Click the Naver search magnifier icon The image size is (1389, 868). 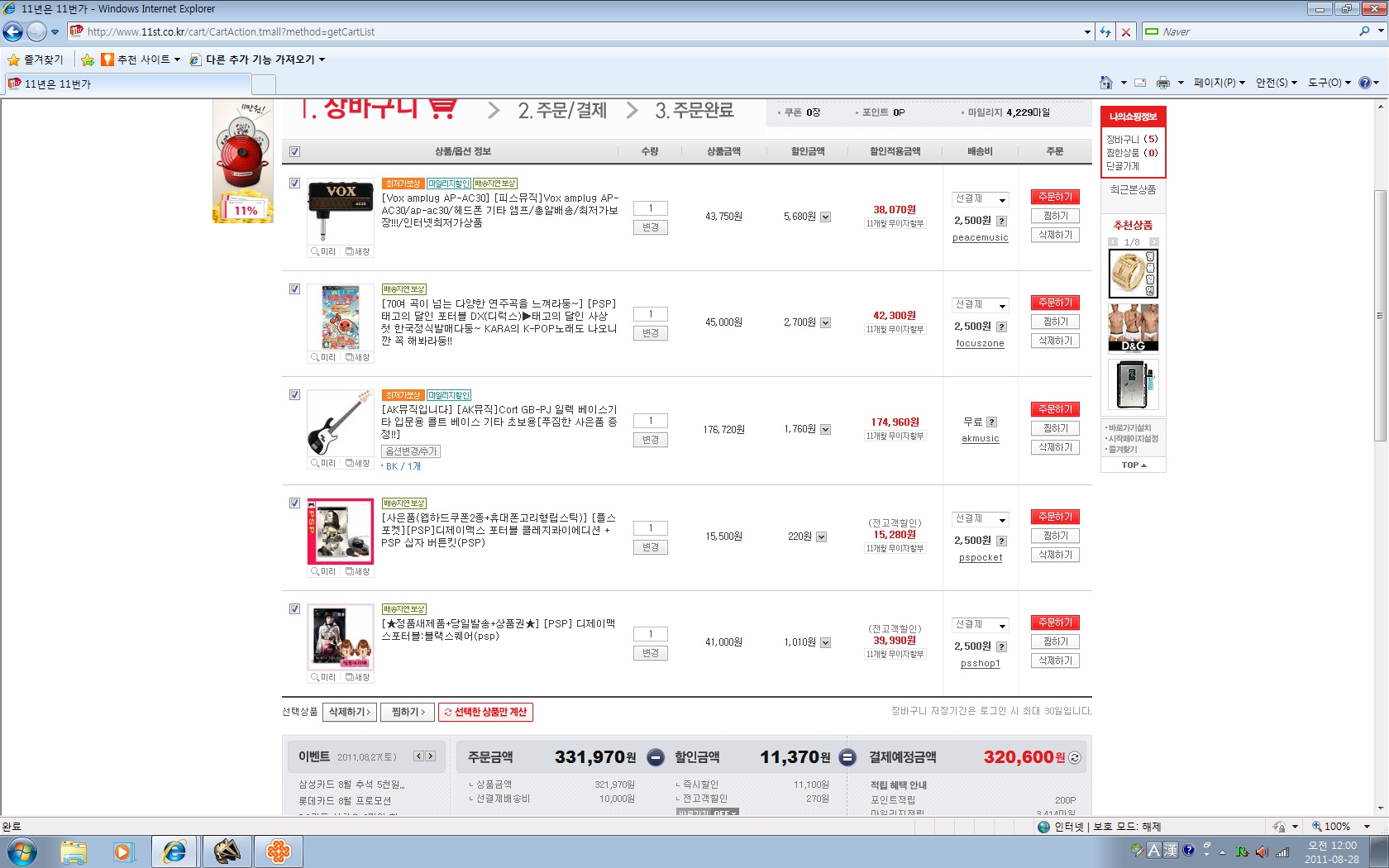[1364, 31]
